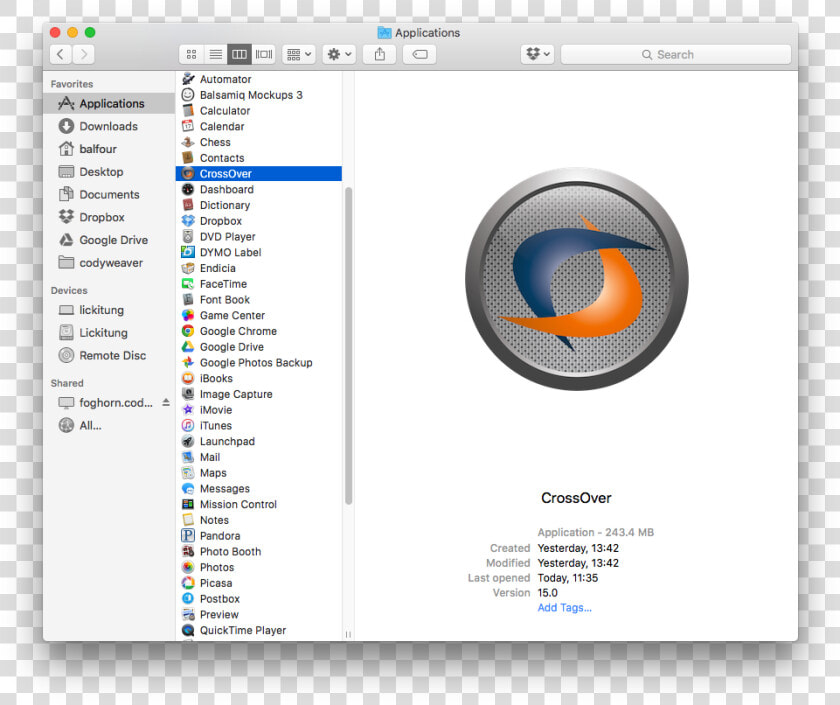
Task: Eject the foghorn shared computer
Action: pos(166,402)
